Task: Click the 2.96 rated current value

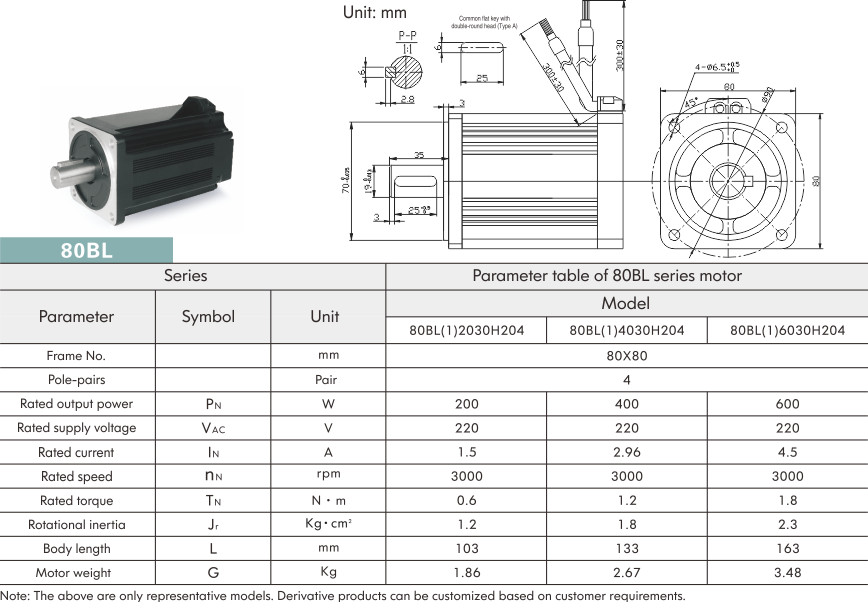Action: 626,452
